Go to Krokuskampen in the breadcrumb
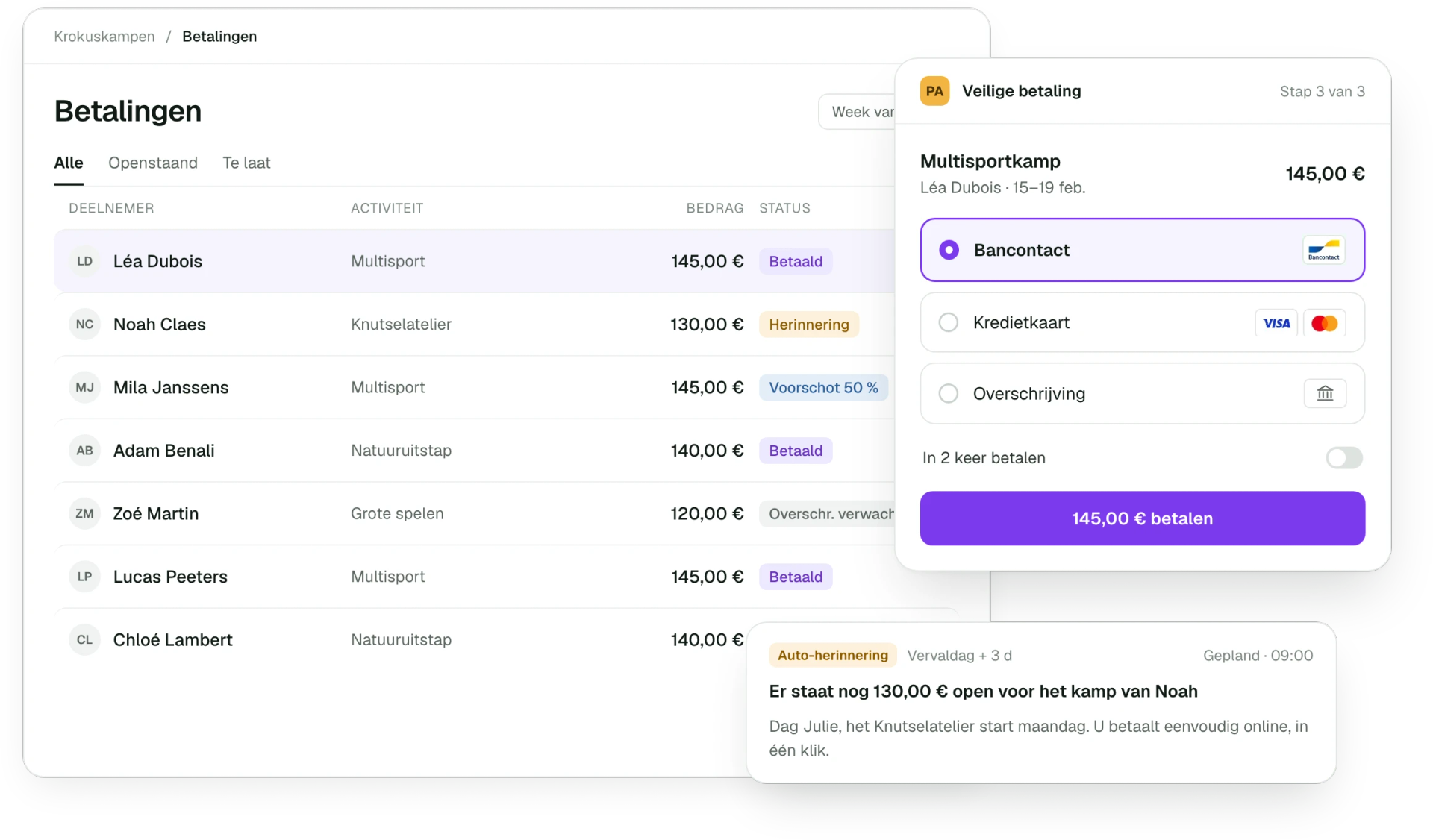The height and width of the screenshot is (840, 1433). [104, 37]
